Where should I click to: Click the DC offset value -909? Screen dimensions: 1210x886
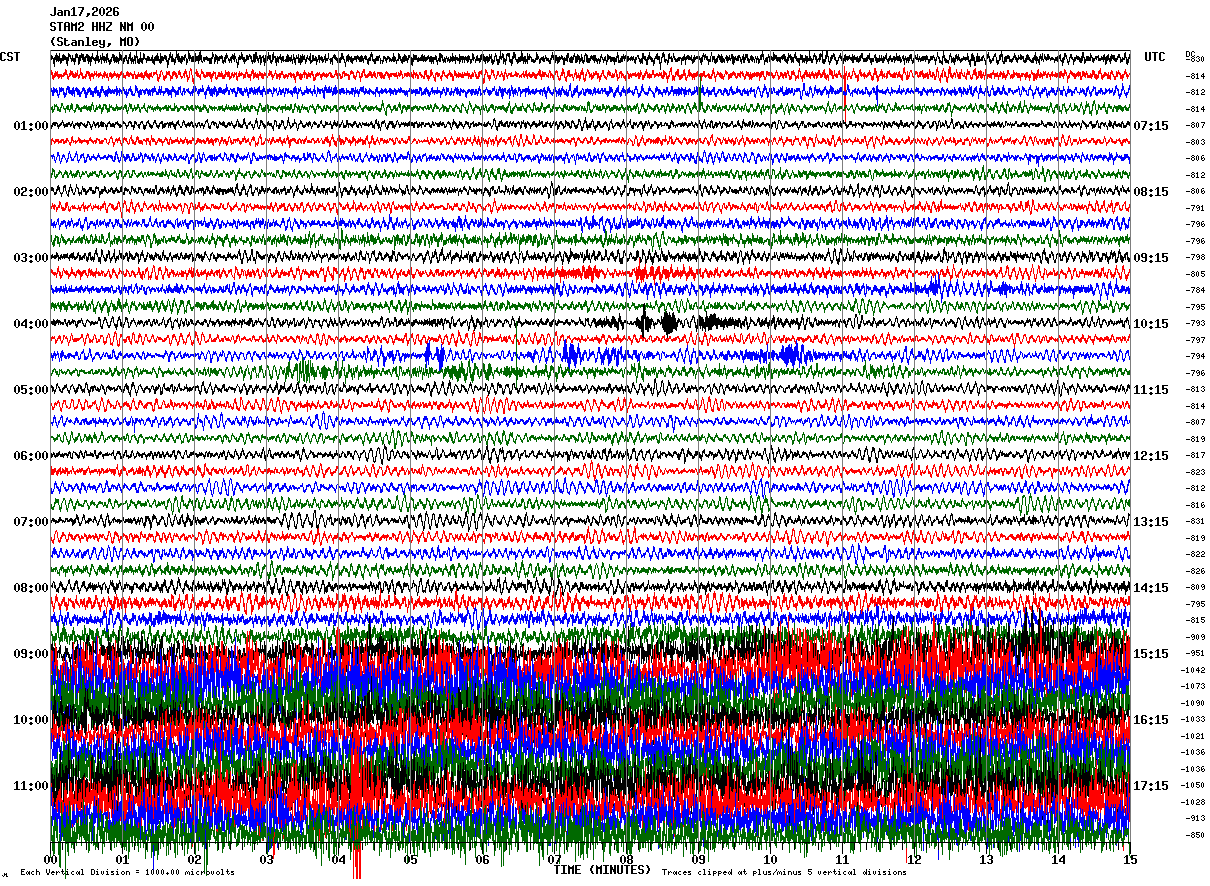point(1195,637)
